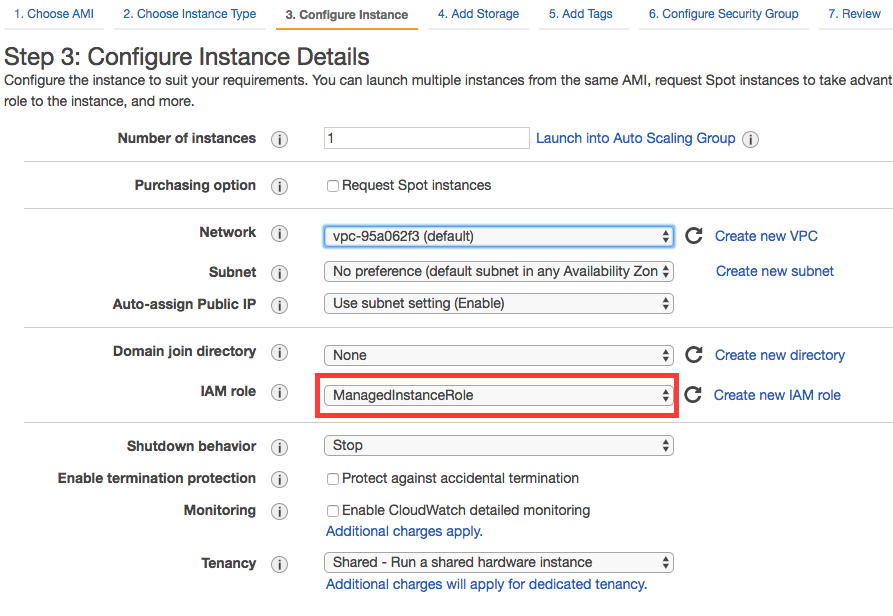Check Protect against accidental termination
Viewport: 893px width, 616px height.
(333, 479)
